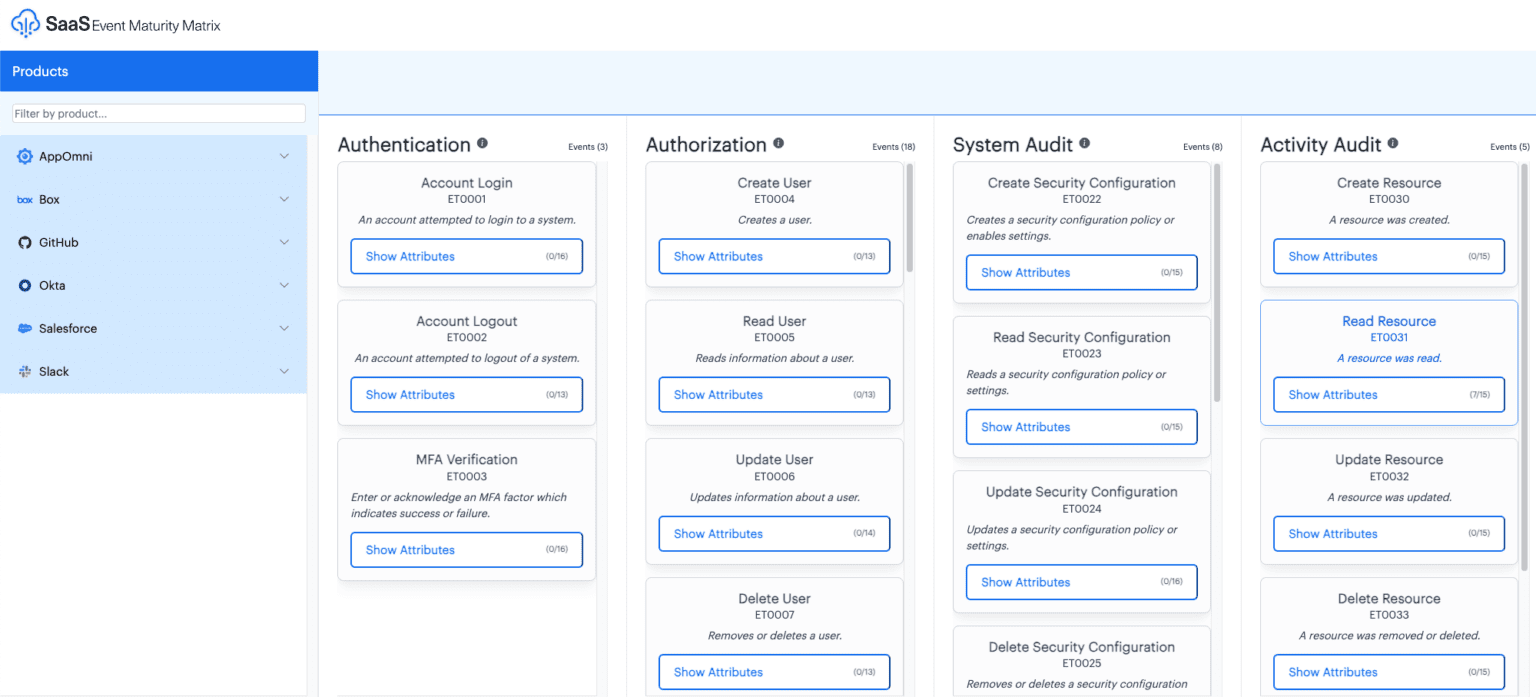This screenshot has height=697, width=1536.
Task: Click the Slack product icon
Action: 24,371
